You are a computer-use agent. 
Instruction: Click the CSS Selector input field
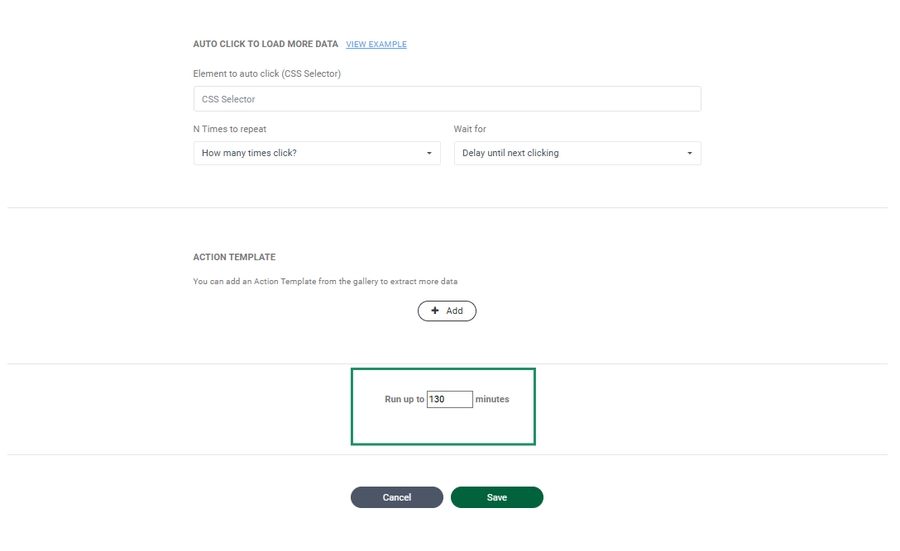tap(446, 99)
